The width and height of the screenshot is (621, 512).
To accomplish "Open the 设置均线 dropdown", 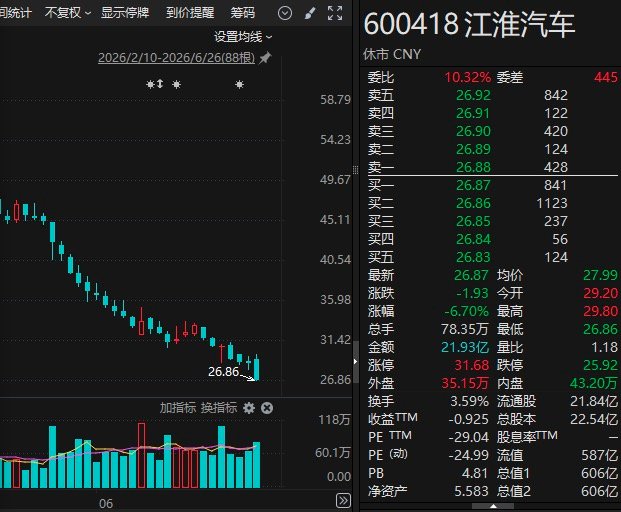I will coord(243,37).
